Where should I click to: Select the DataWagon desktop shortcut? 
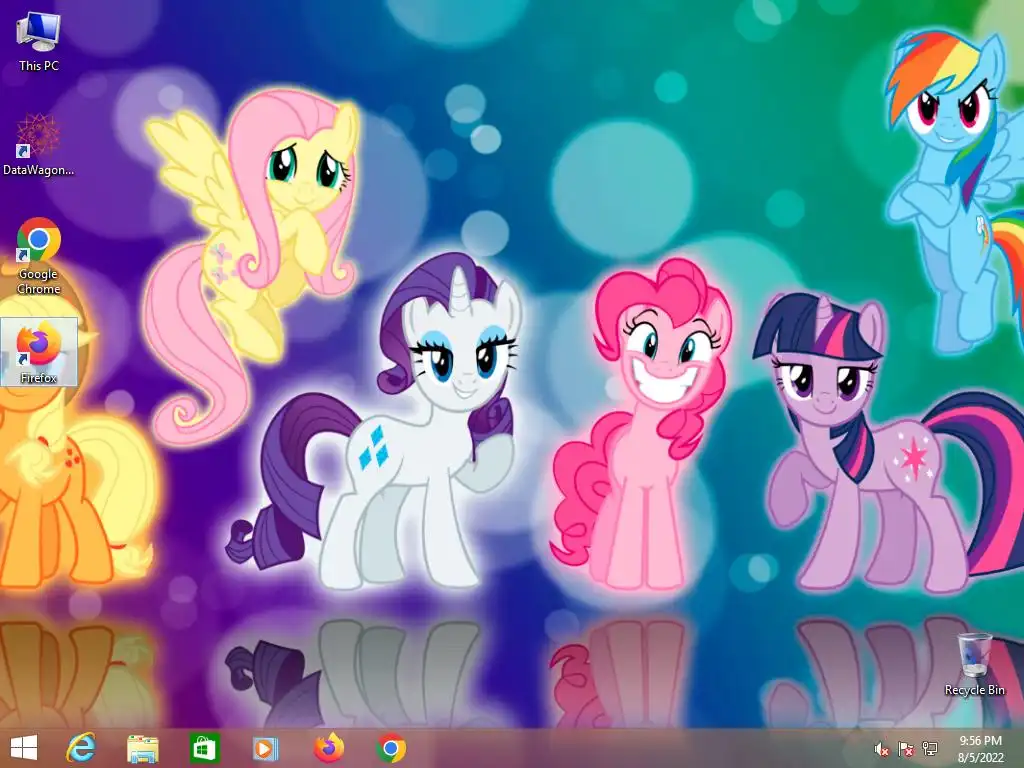pos(39,144)
